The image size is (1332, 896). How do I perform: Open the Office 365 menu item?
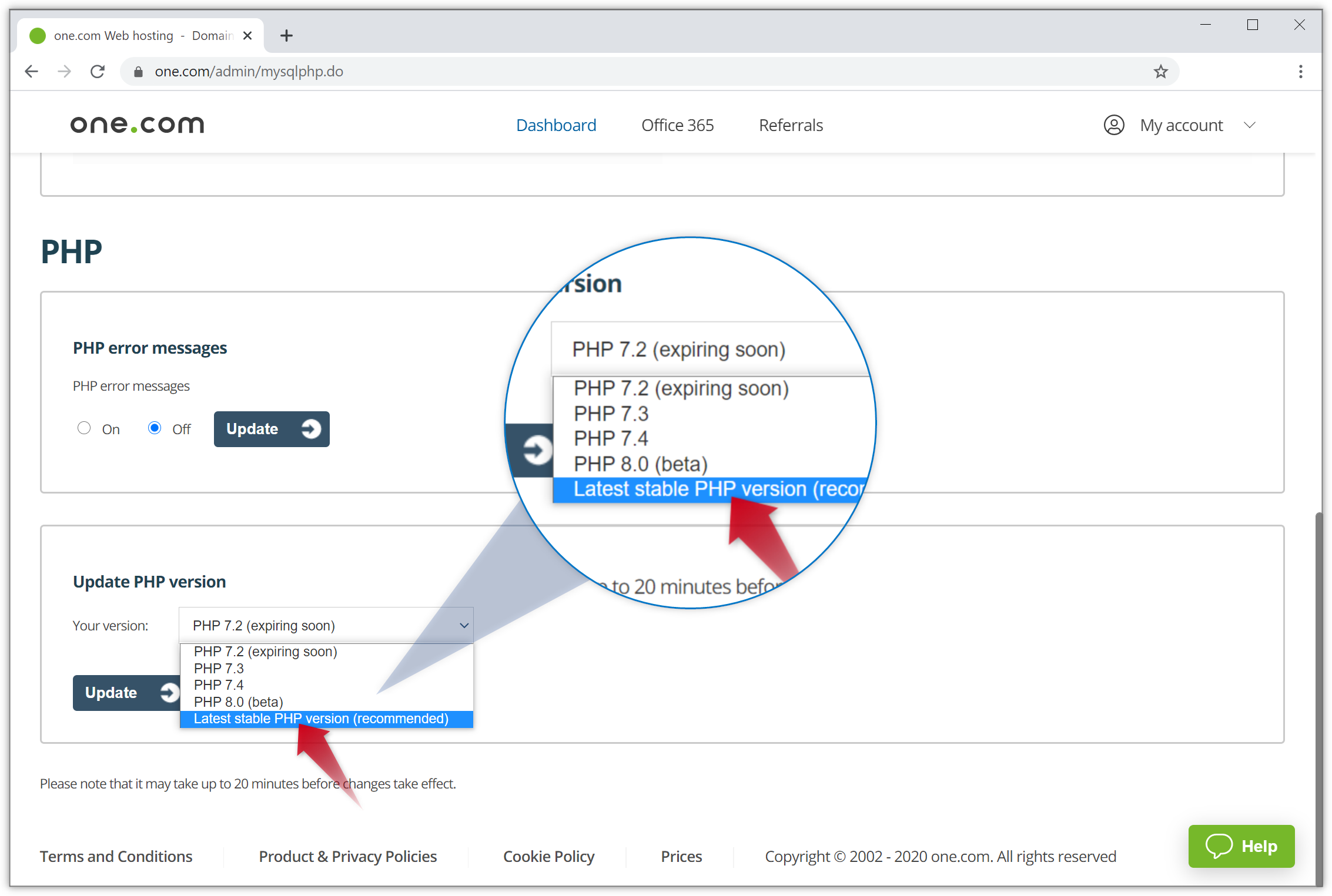pos(677,125)
